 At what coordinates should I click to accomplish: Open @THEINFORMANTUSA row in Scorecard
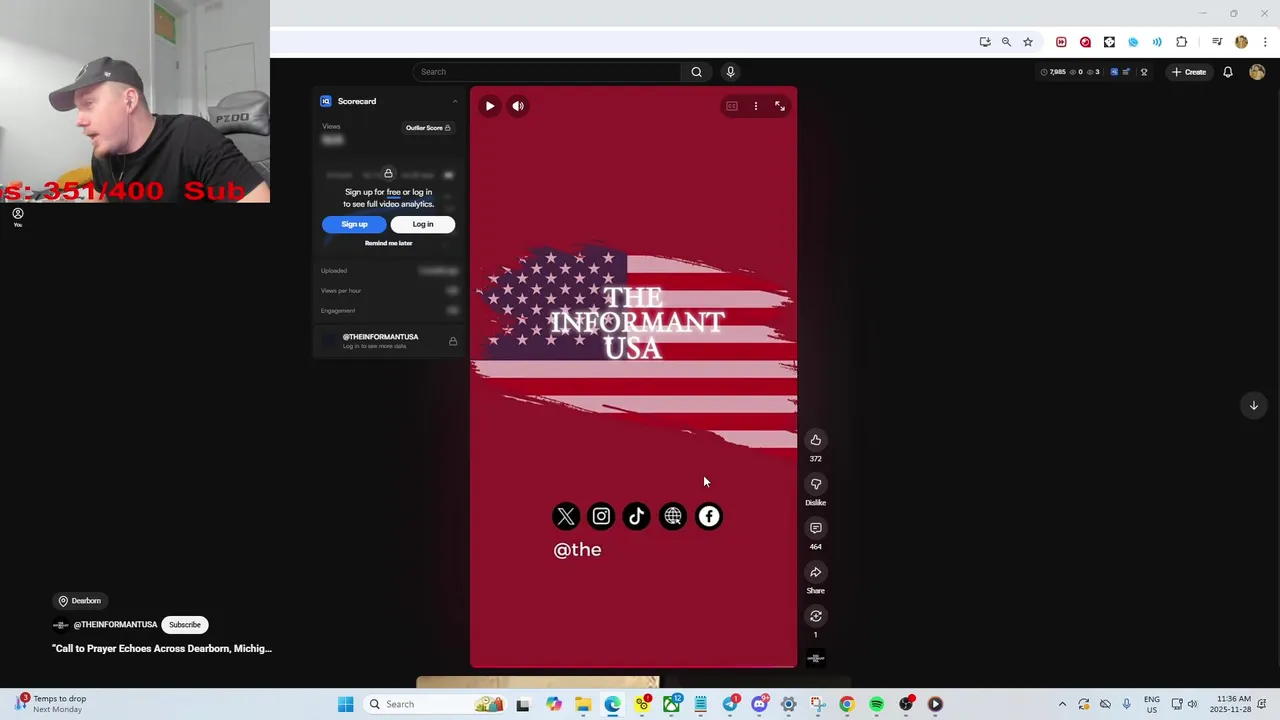click(388, 341)
